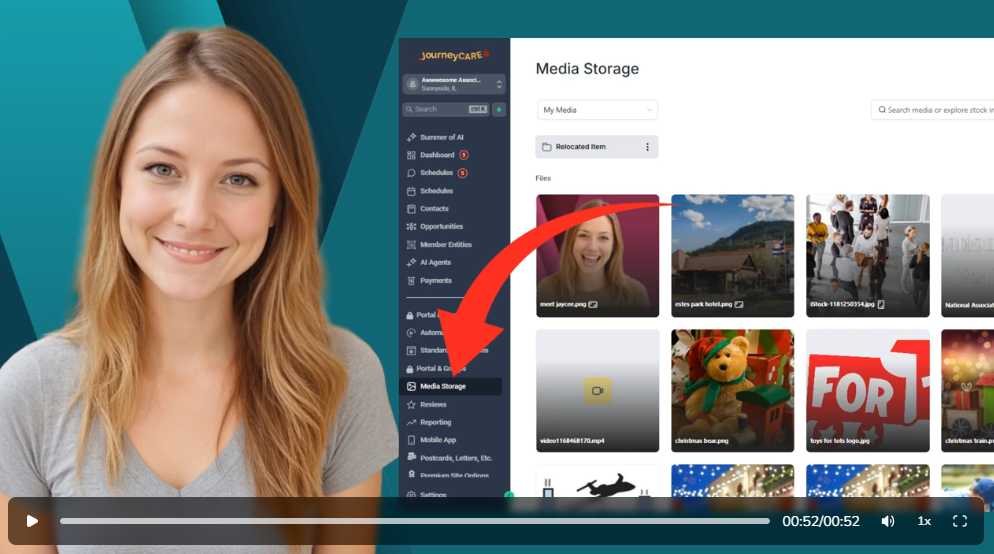Click the Media Storage page heading
This screenshot has width=994, height=554.
click(587, 68)
